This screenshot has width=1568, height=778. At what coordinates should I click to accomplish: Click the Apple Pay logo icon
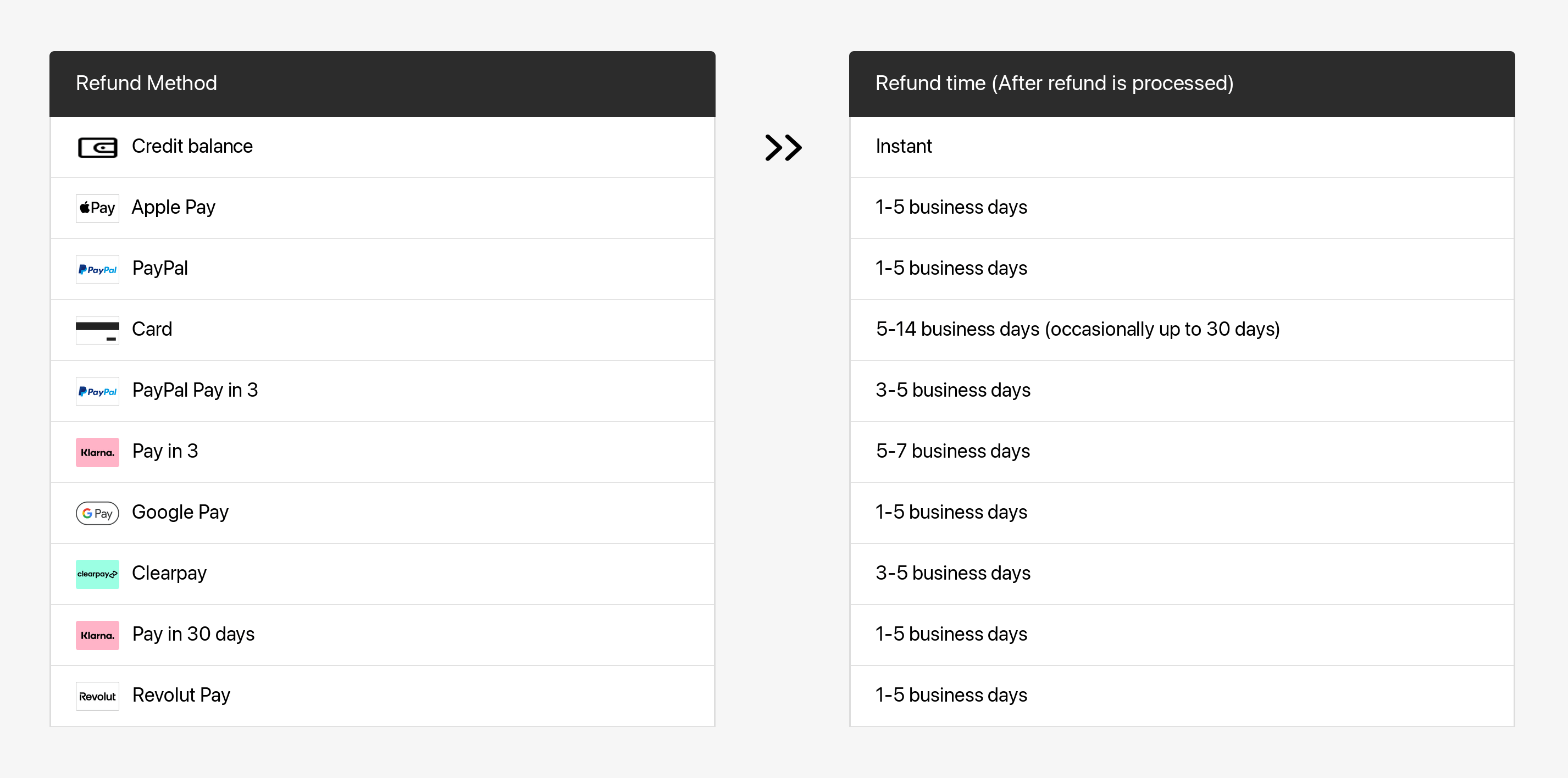point(97,208)
